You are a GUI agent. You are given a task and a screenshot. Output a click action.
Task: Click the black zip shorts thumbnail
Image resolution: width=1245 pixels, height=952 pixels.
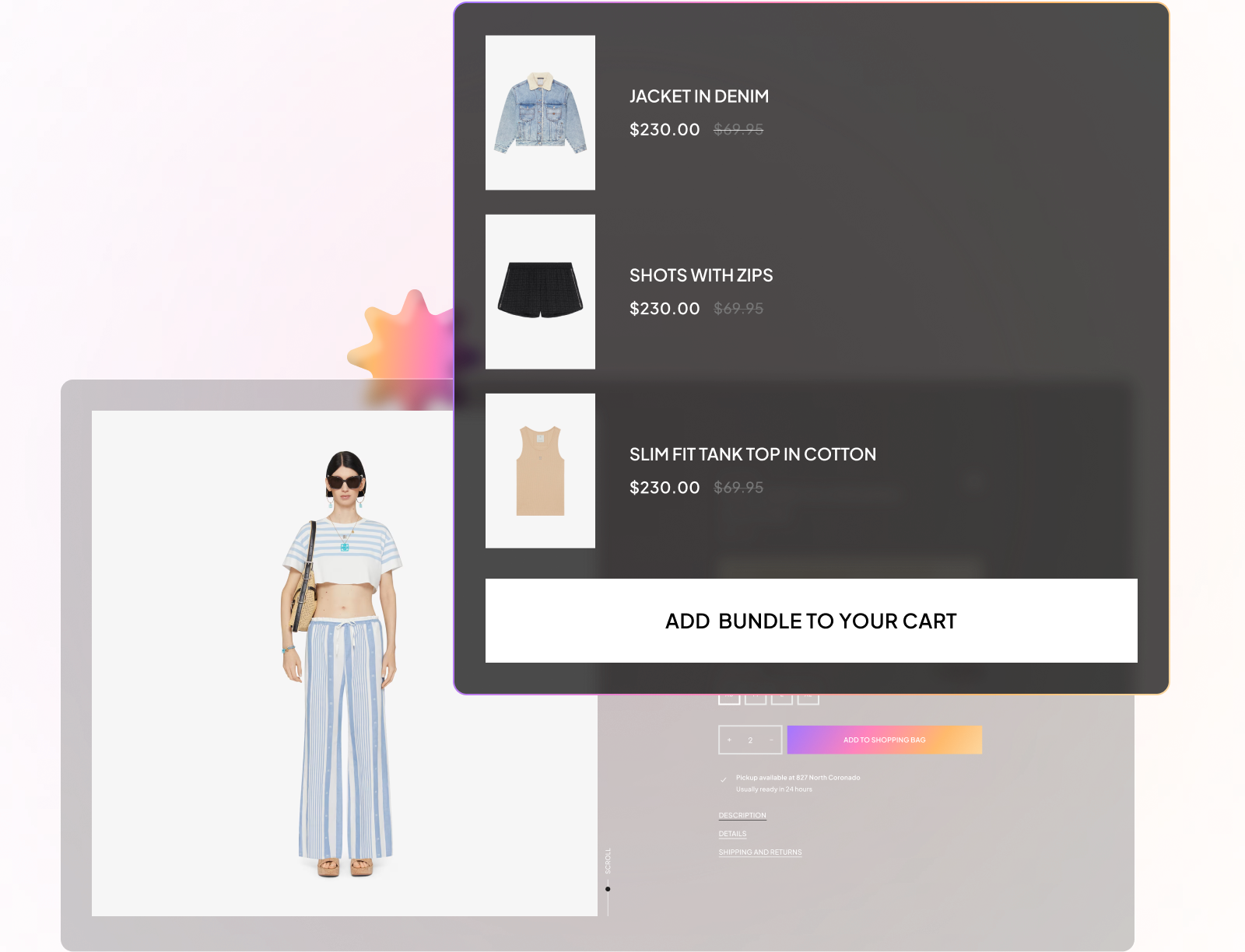click(540, 290)
